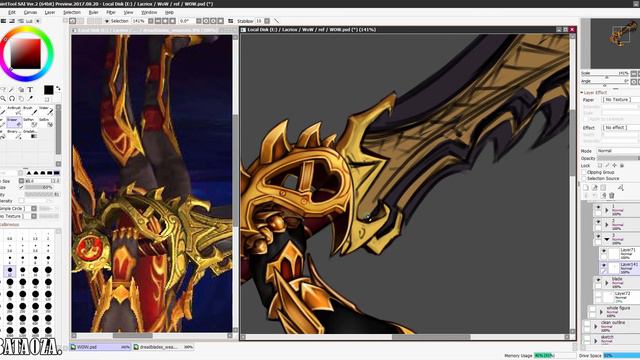The height and width of the screenshot is (360, 640).
Task: Click the navigator thumbnail preview
Action: [615, 43]
